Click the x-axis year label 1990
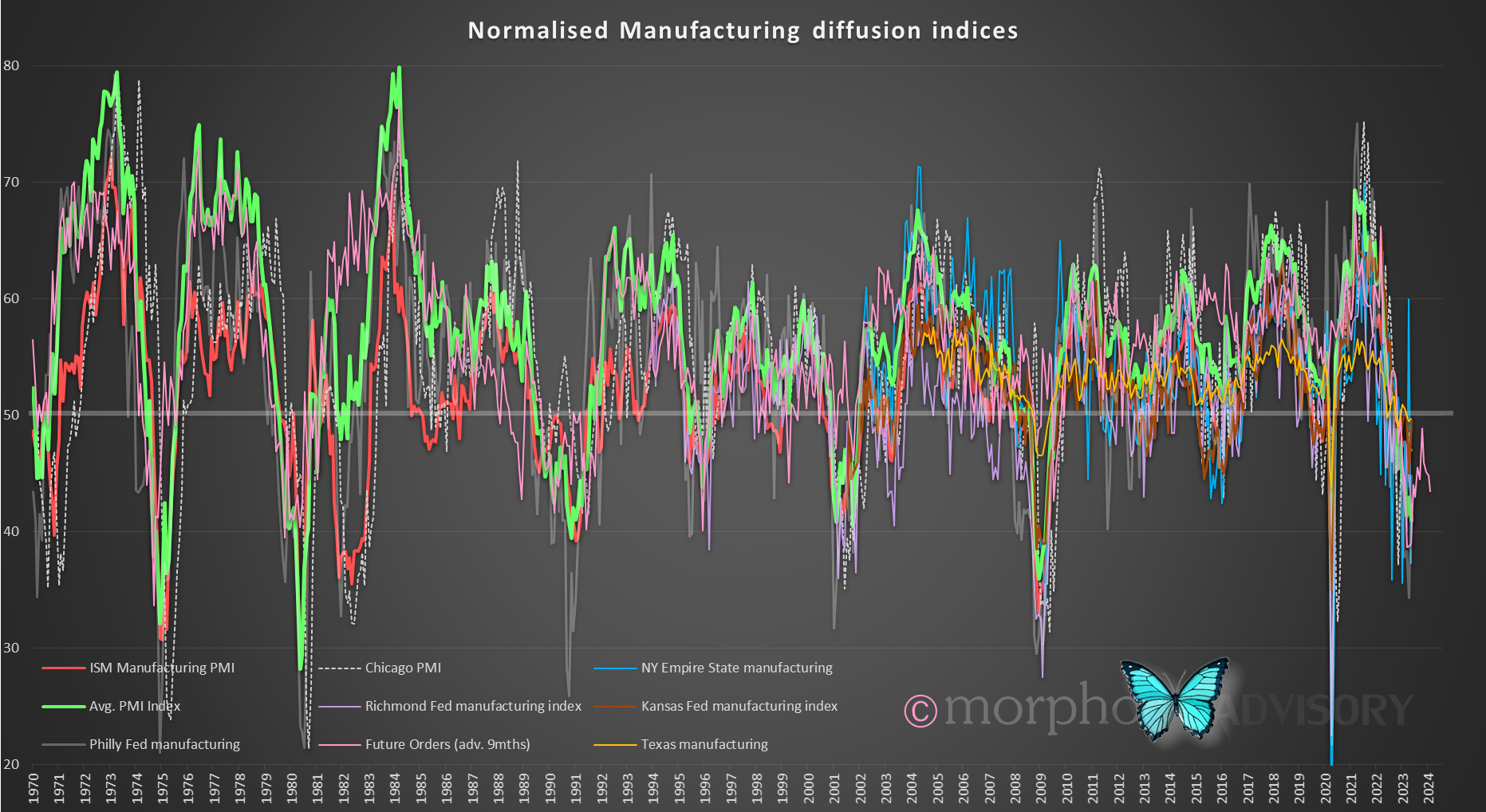Image resolution: width=1486 pixels, height=812 pixels. (x=550, y=787)
